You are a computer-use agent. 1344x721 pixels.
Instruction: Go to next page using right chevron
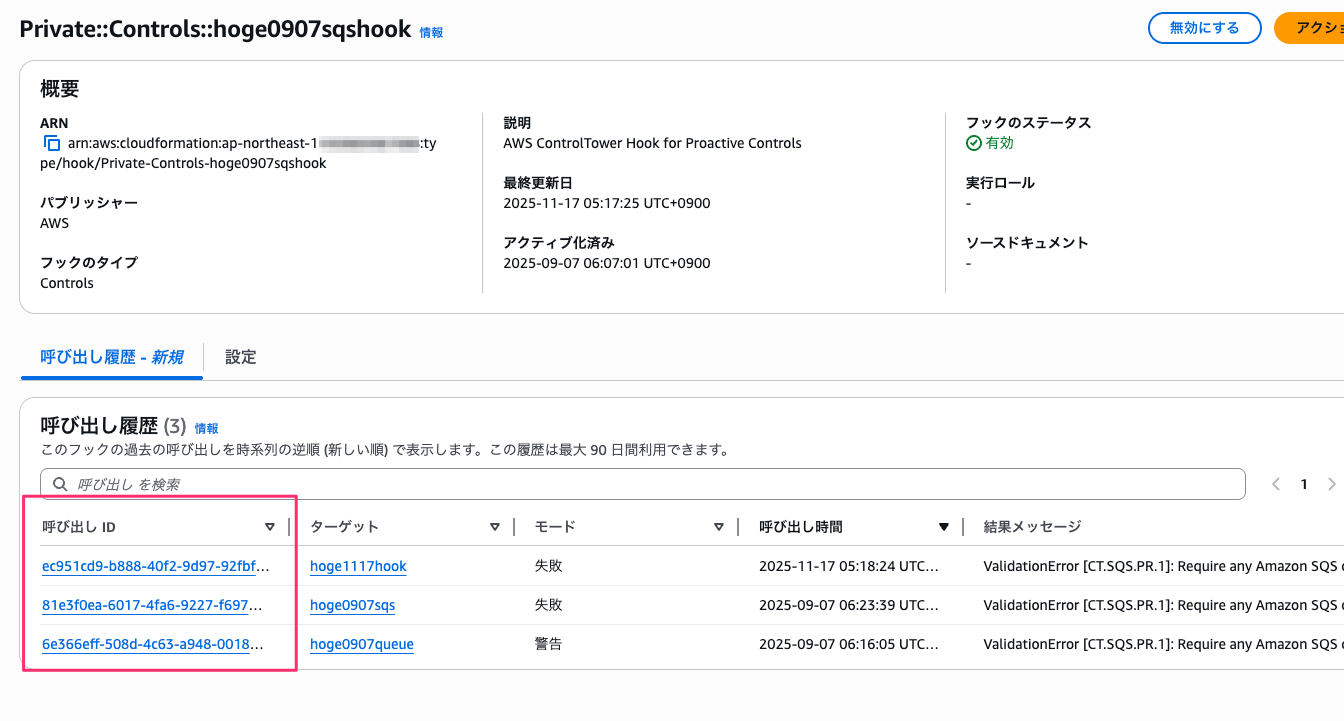coord(1331,484)
